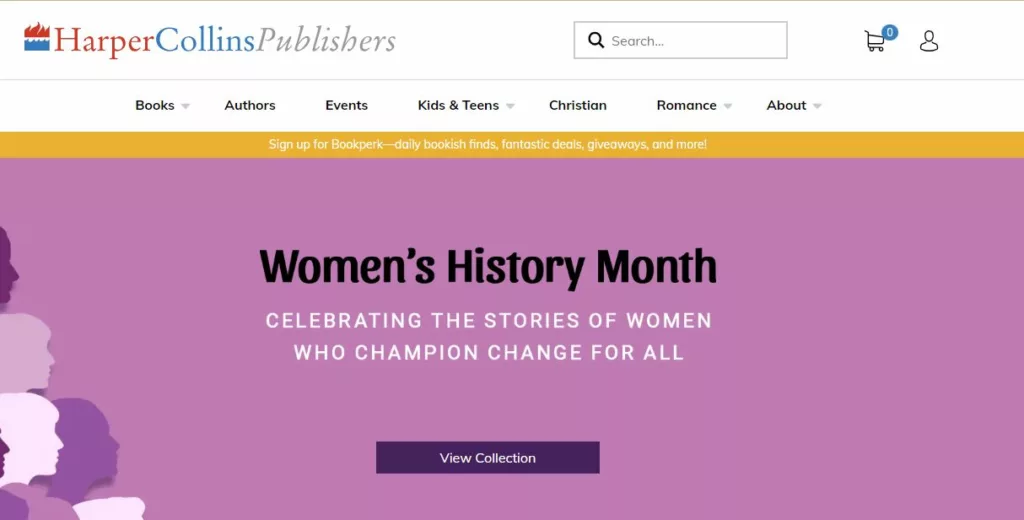Click the Women's History Month heading

pos(488,267)
